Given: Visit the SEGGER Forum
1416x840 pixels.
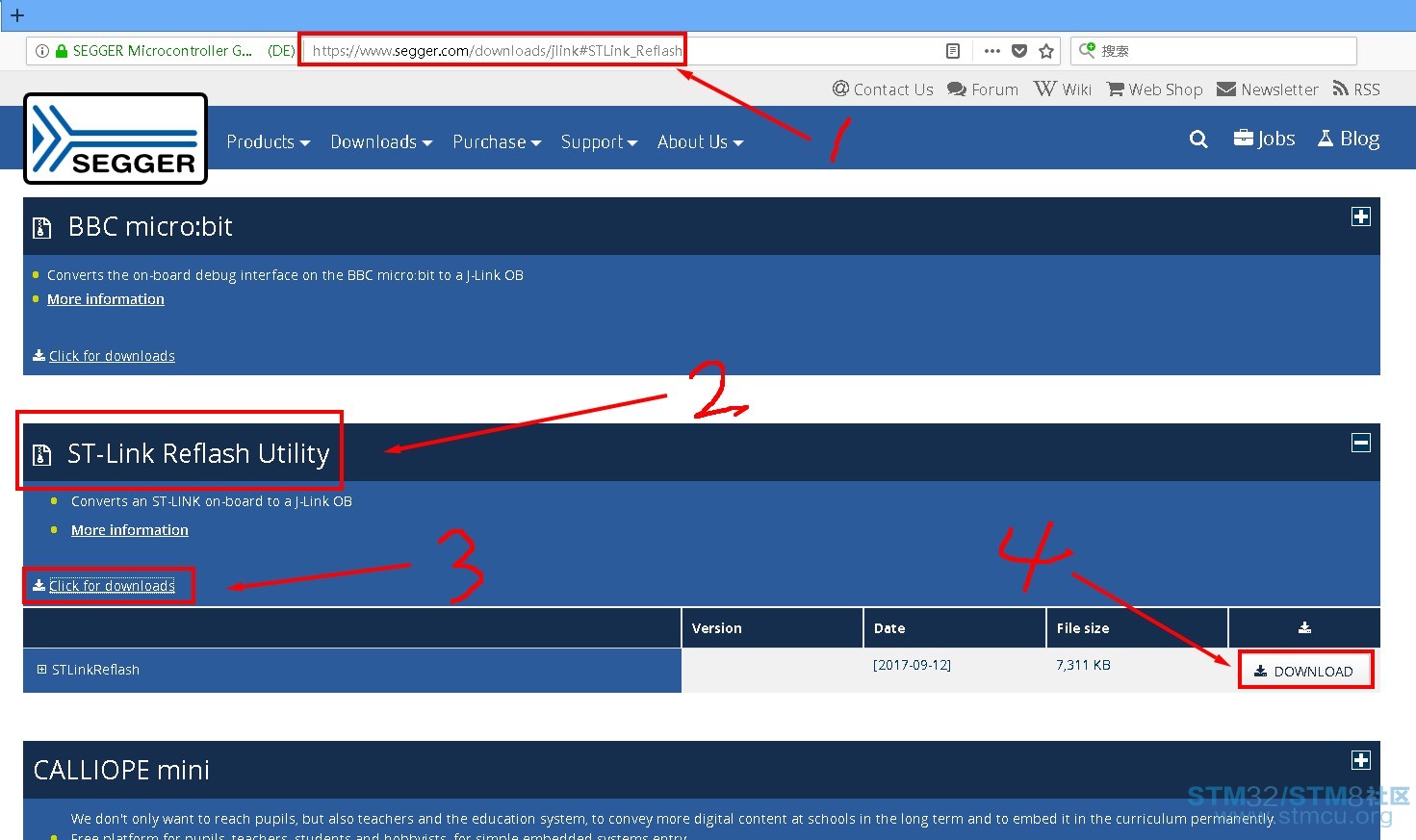Looking at the screenshot, I should pyautogui.click(x=983, y=89).
